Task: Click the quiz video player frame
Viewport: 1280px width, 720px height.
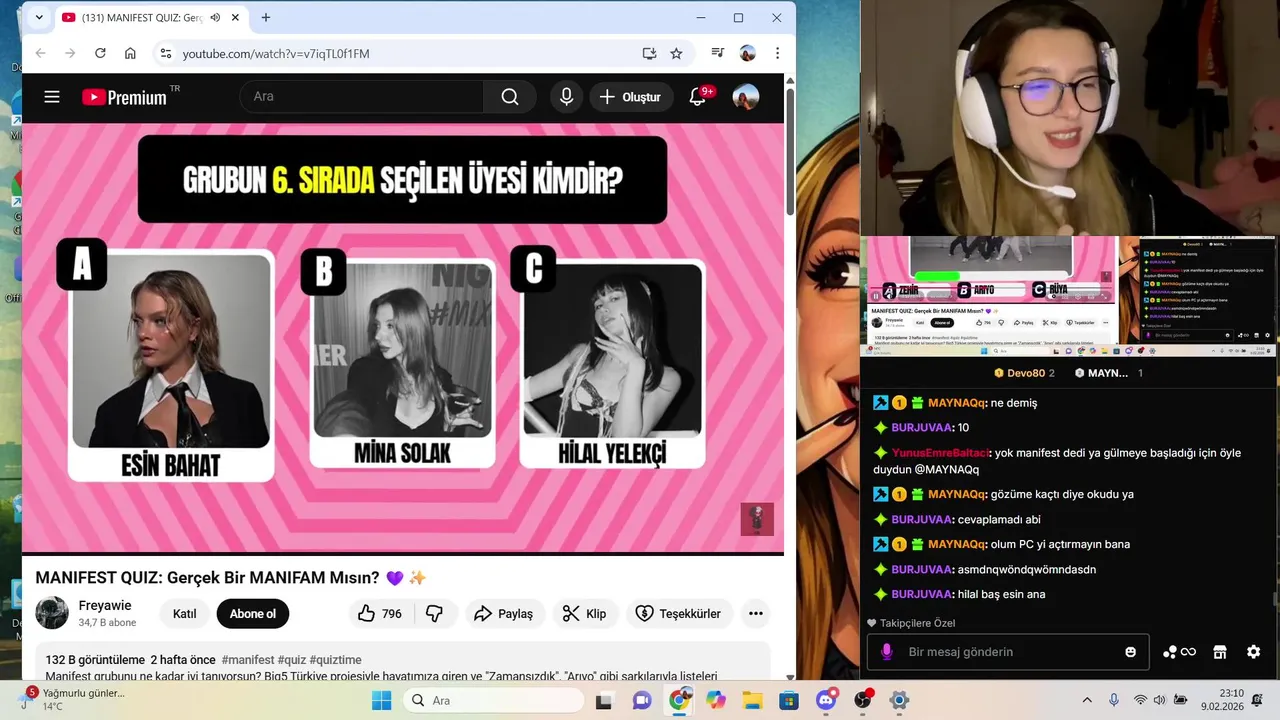Action: coord(403,337)
